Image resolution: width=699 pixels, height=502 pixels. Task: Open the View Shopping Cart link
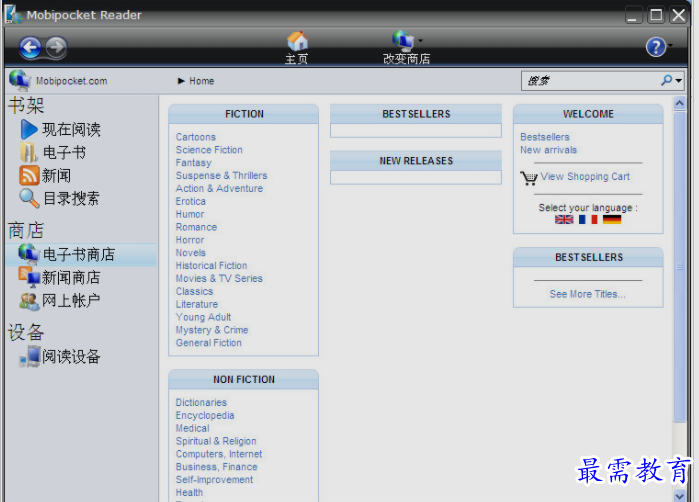pyautogui.click(x=585, y=177)
